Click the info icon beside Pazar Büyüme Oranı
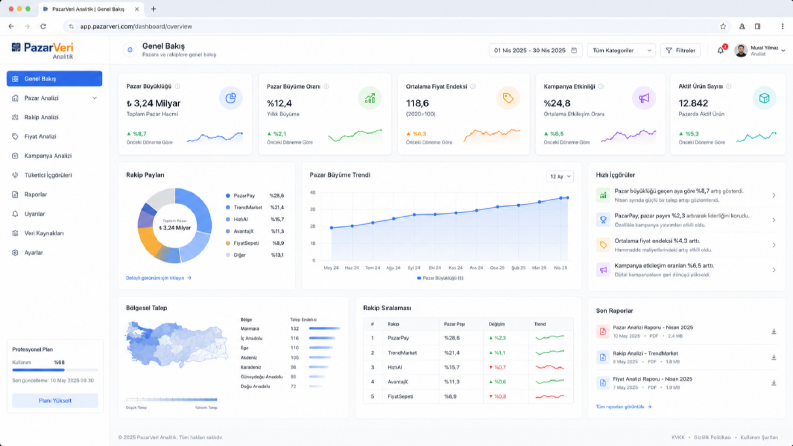Viewport: 793px width, 446px height. pos(326,86)
